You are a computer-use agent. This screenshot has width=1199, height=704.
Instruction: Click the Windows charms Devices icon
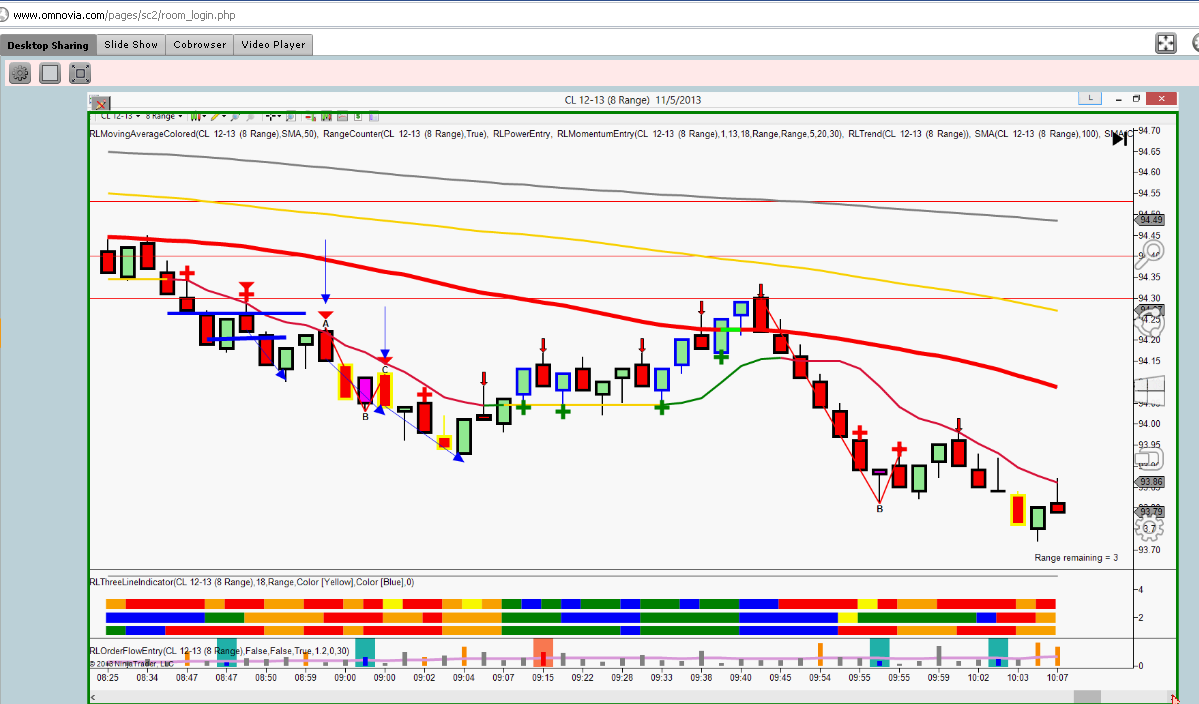(1149, 459)
